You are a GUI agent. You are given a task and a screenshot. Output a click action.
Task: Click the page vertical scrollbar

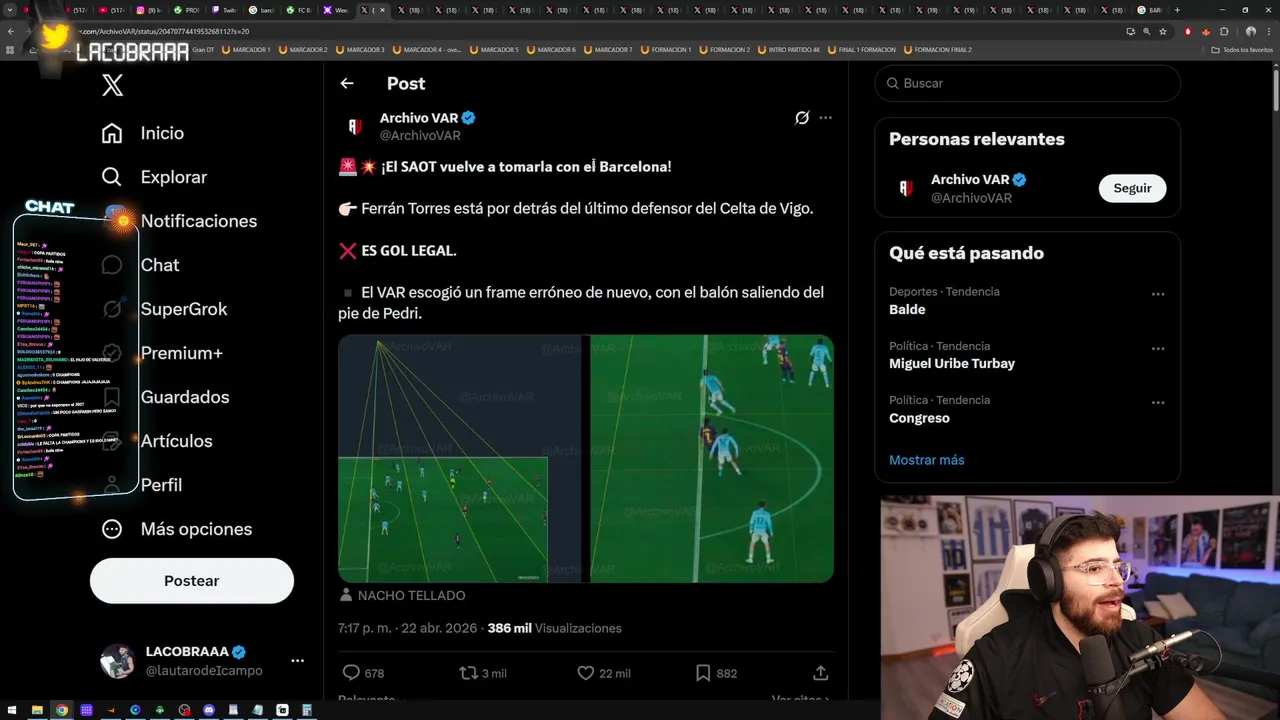[1275, 90]
